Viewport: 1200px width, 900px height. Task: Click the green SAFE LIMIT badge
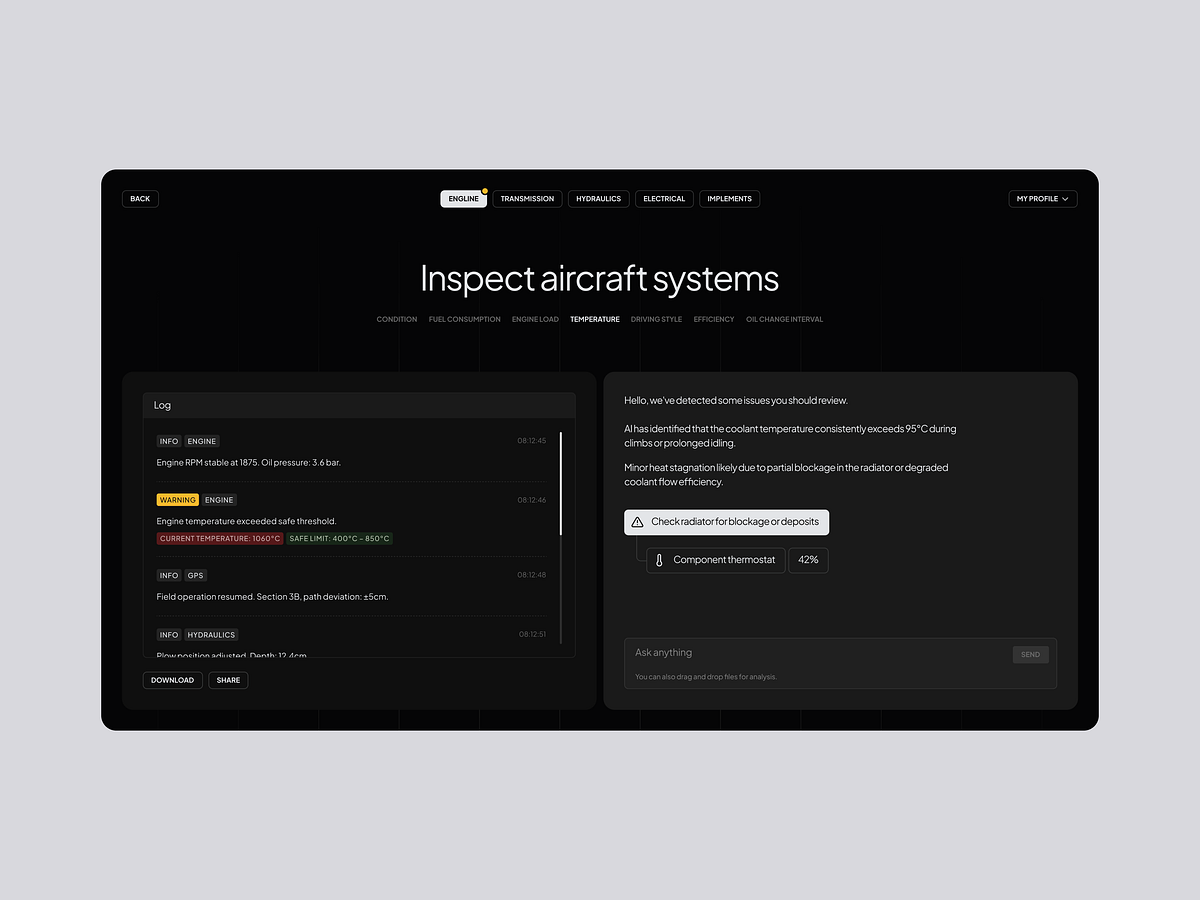pyautogui.click(x=337, y=538)
